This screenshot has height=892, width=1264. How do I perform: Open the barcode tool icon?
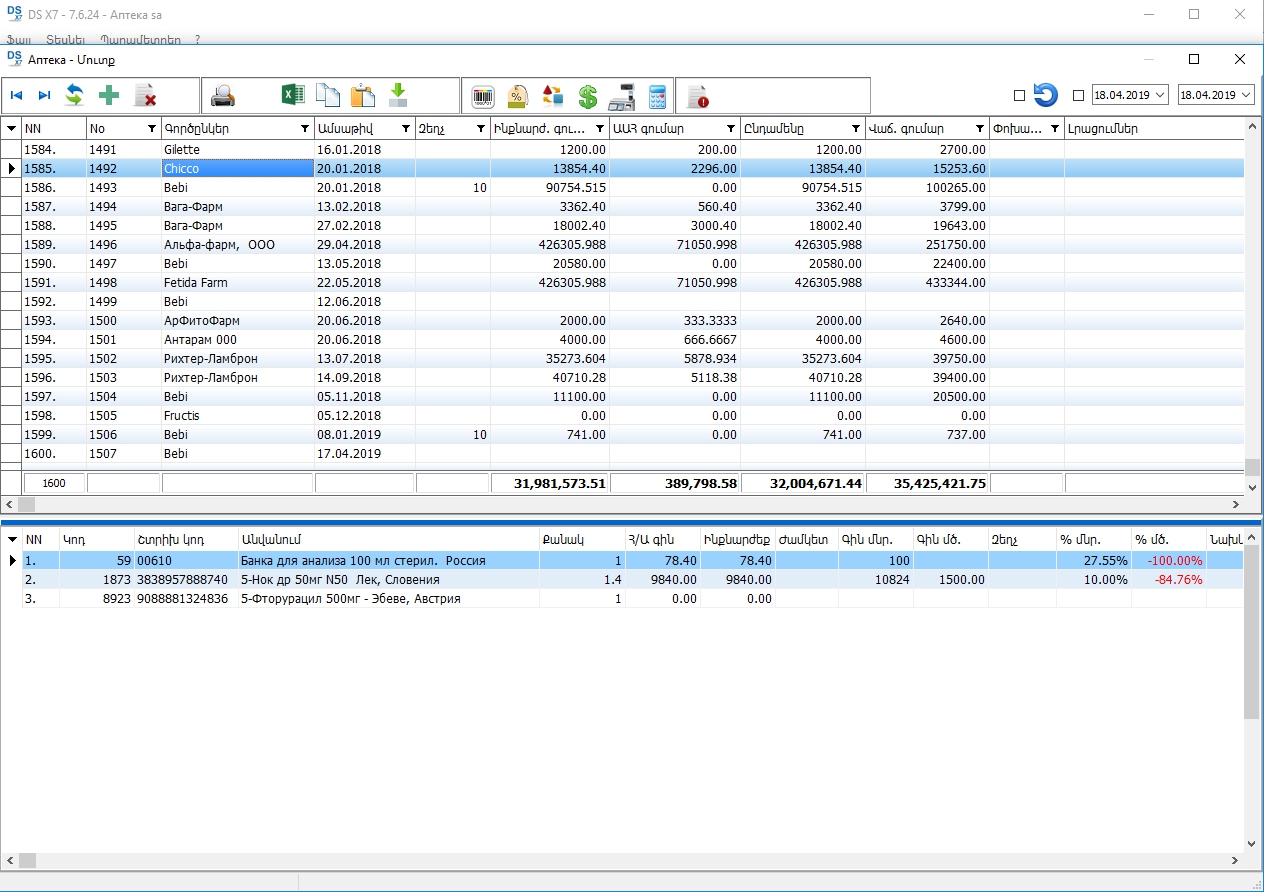point(483,96)
